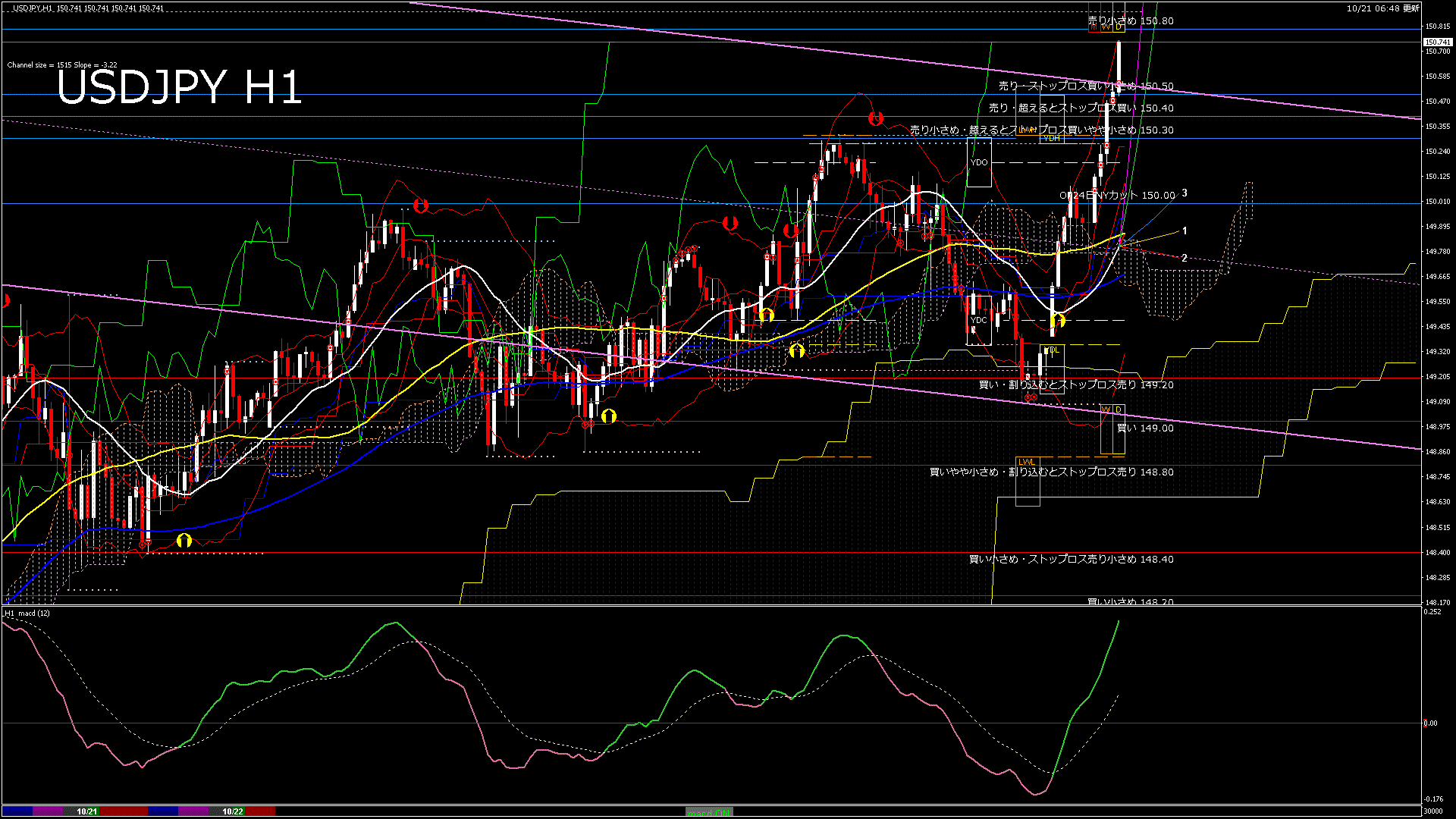Click the 10/21 date marker on timeline
The width and height of the screenshot is (1456, 819).
87,811
